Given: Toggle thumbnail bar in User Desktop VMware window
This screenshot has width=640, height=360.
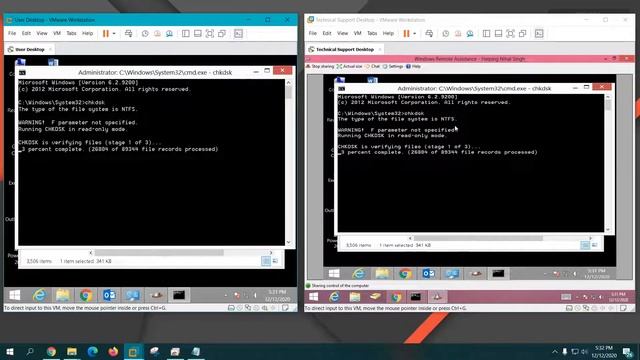Looking at the screenshot, I should 198,33.
